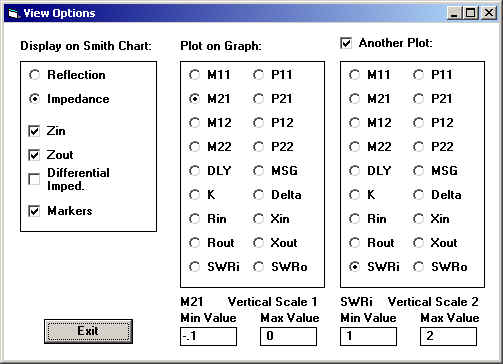Click Vertical Scale 1 Max Value field

tap(288, 336)
